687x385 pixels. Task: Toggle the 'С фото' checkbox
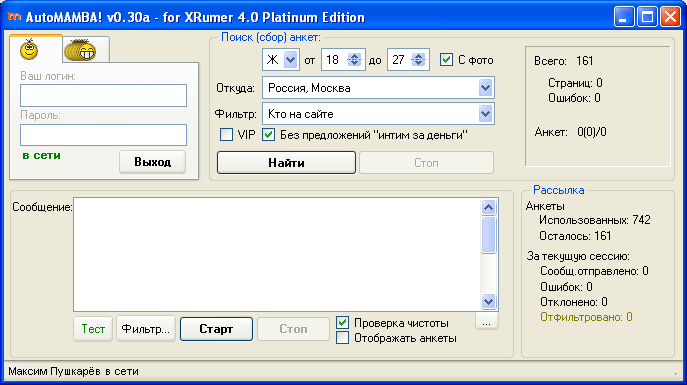446,60
